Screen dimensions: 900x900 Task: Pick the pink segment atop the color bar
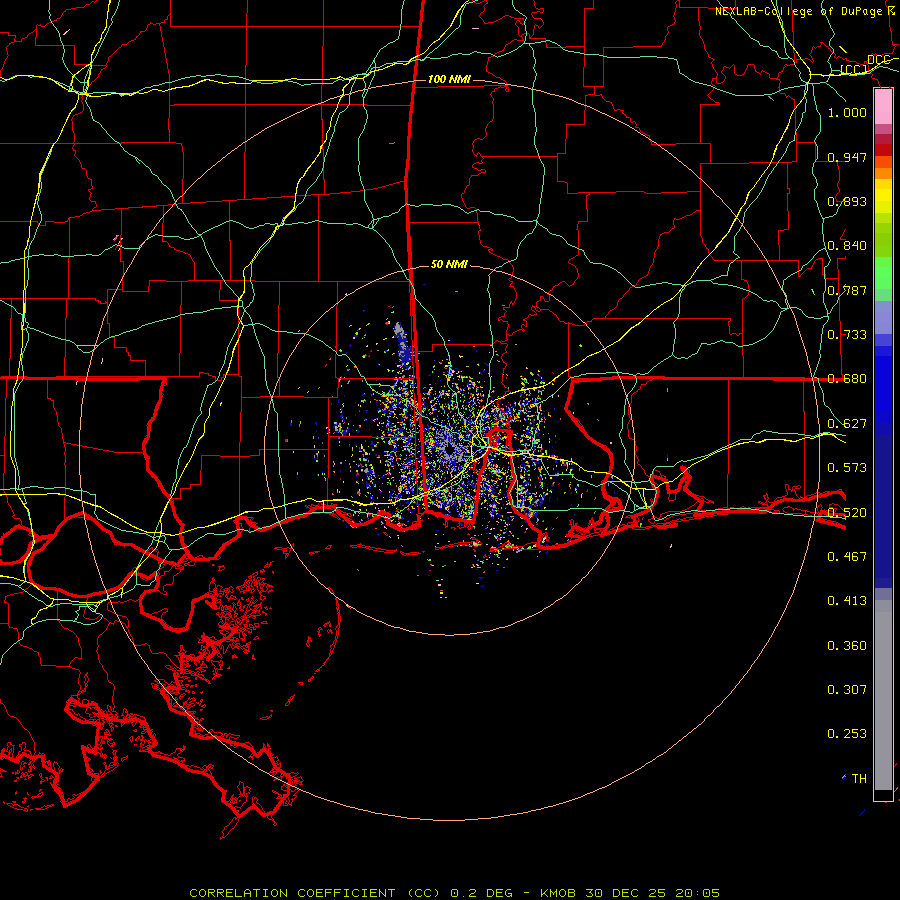click(883, 107)
